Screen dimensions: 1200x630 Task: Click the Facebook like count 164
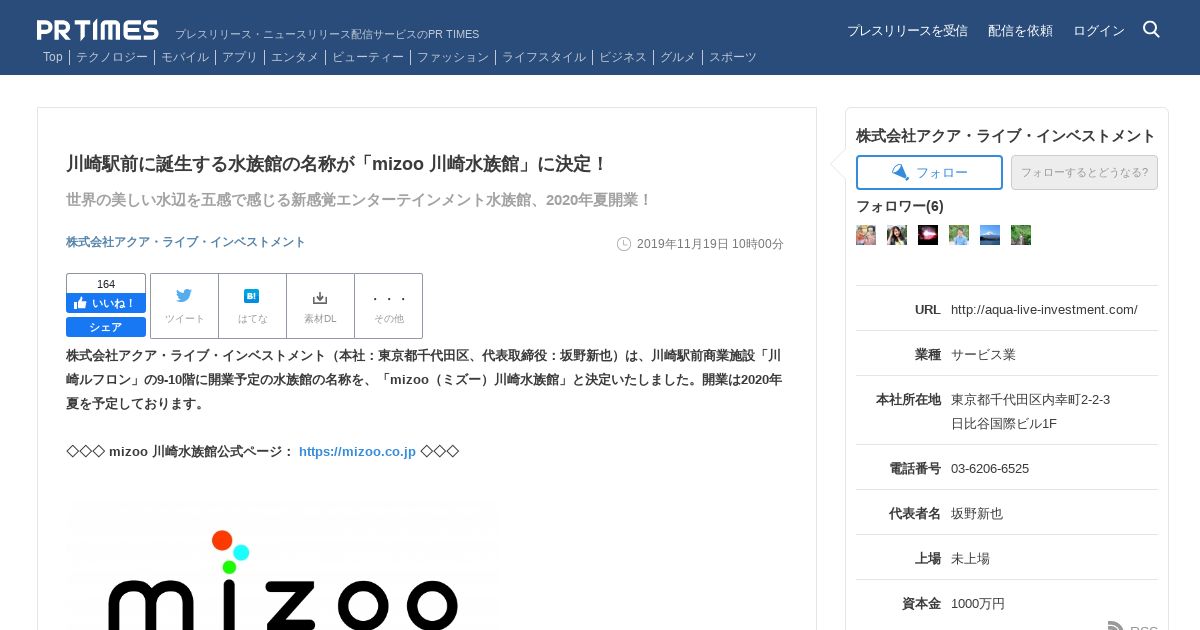point(106,284)
